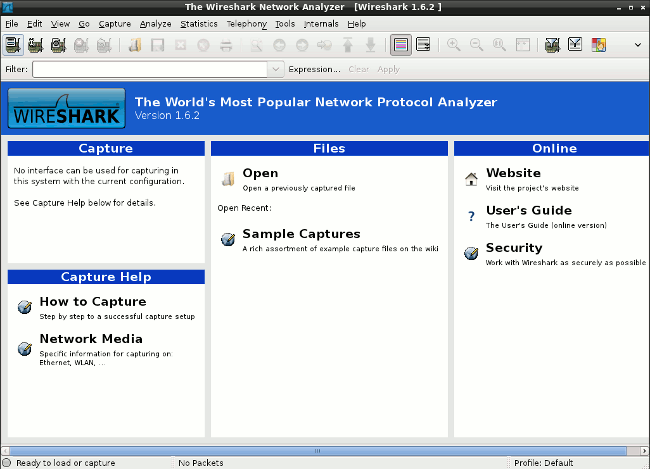Open the Help menu
The height and width of the screenshot is (469, 650).
(x=357, y=24)
